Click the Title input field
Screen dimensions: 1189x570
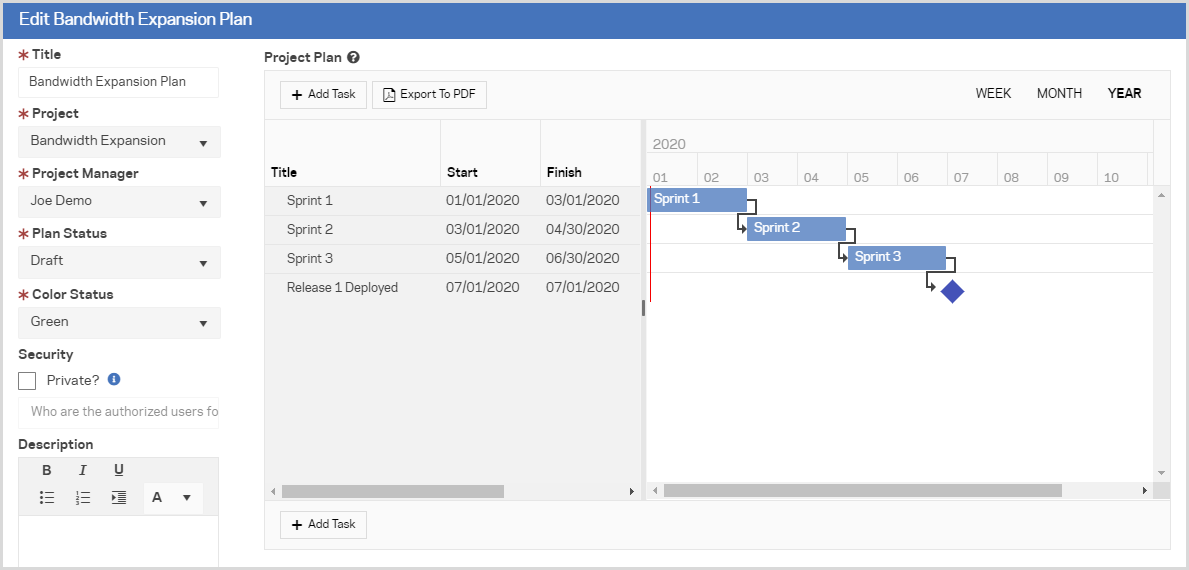click(118, 82)
